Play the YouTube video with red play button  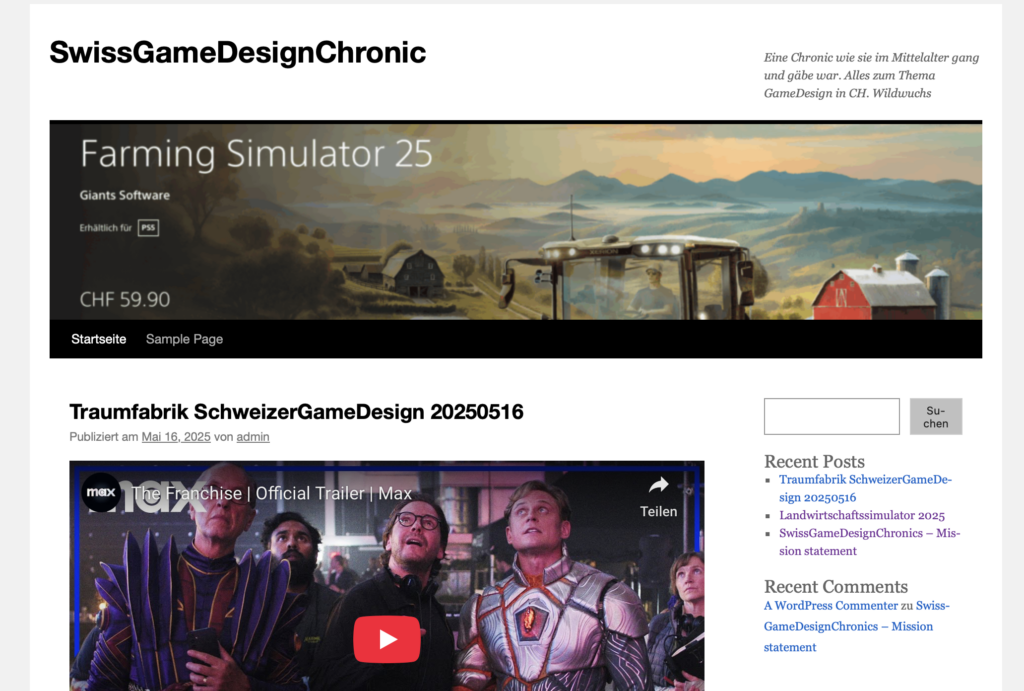click(387, 639)
